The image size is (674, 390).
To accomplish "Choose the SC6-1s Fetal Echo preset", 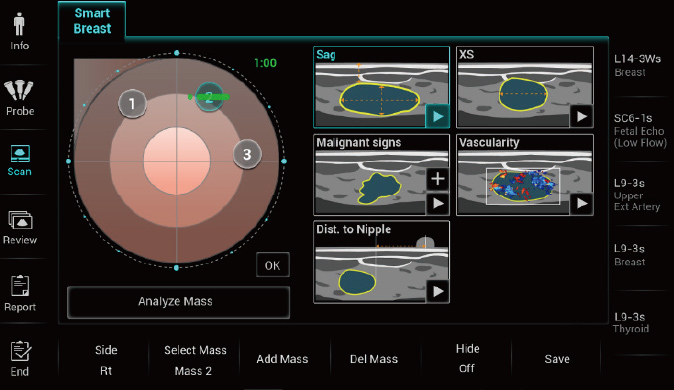I will pos(640,130).
